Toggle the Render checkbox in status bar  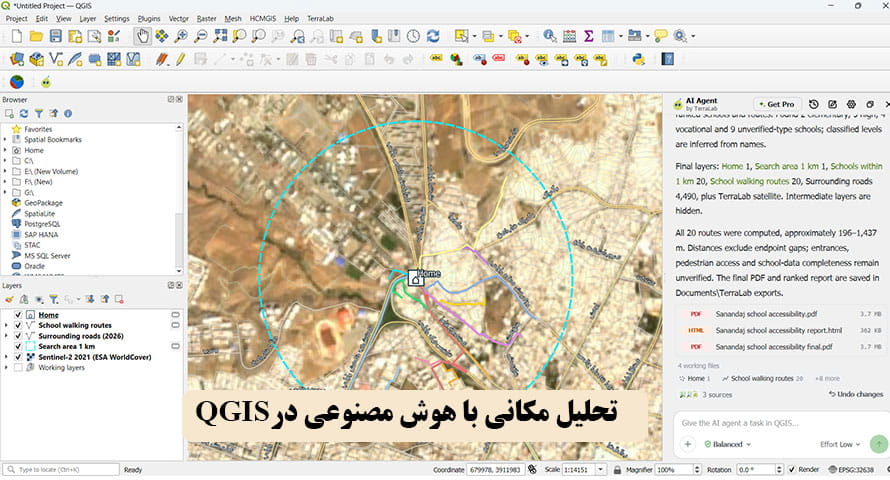[792, 470]
